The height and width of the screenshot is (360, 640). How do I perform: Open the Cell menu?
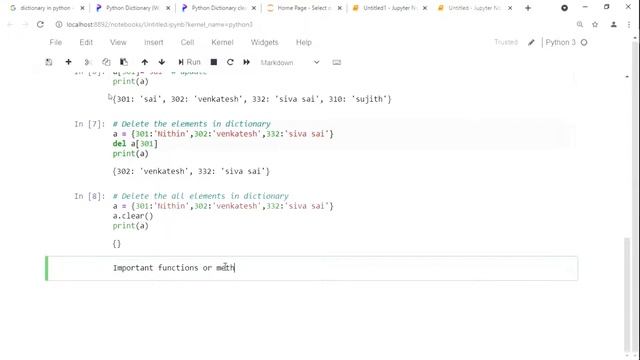point(187,42)
